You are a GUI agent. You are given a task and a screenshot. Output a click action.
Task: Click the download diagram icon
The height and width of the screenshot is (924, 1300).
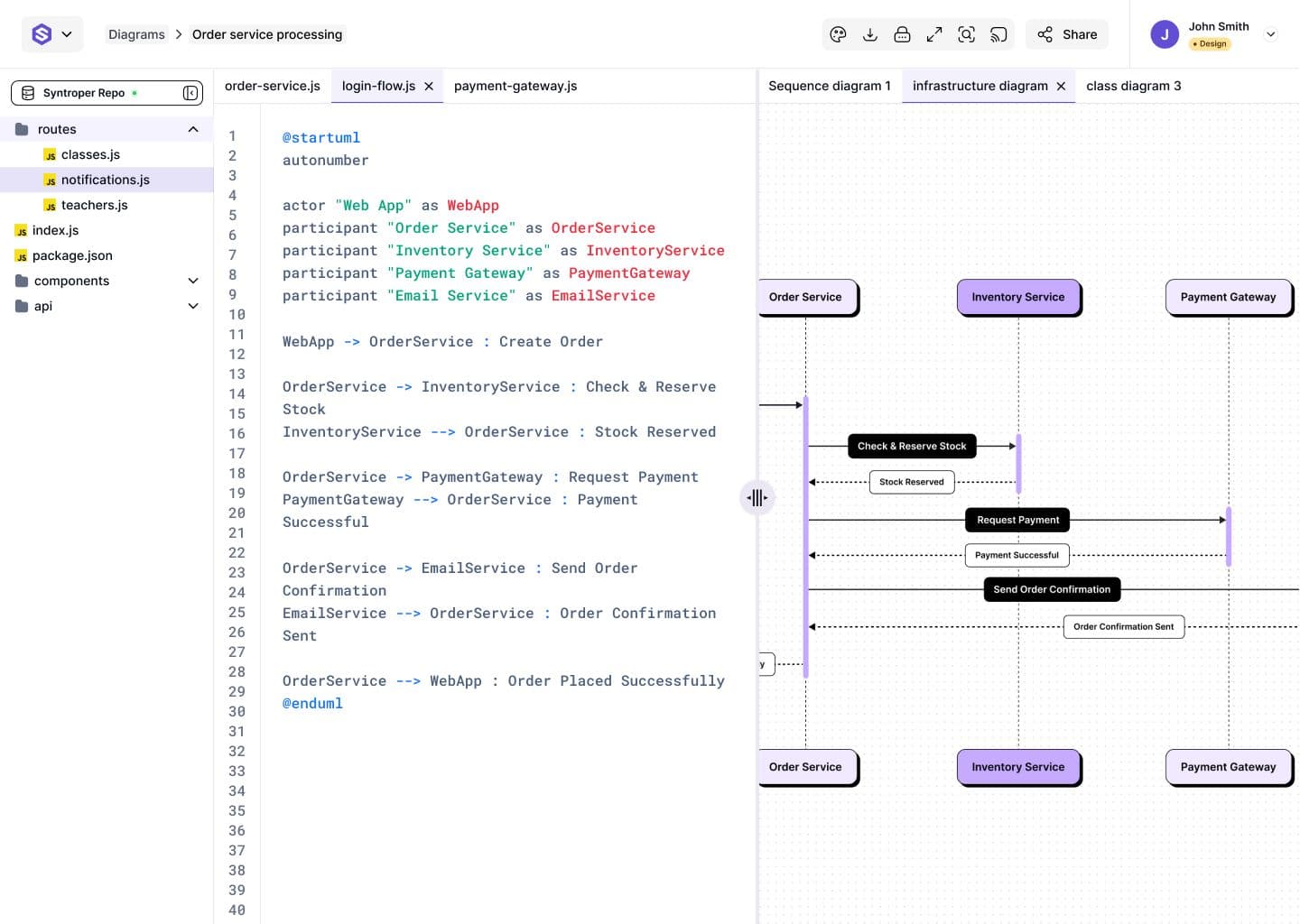tap(870, 34)
